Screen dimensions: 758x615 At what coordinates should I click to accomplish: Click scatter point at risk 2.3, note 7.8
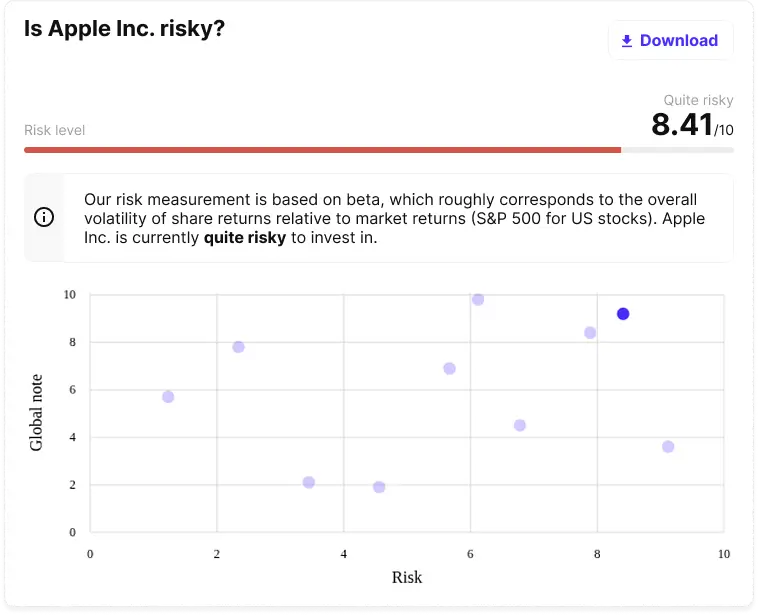coord(238,347)
